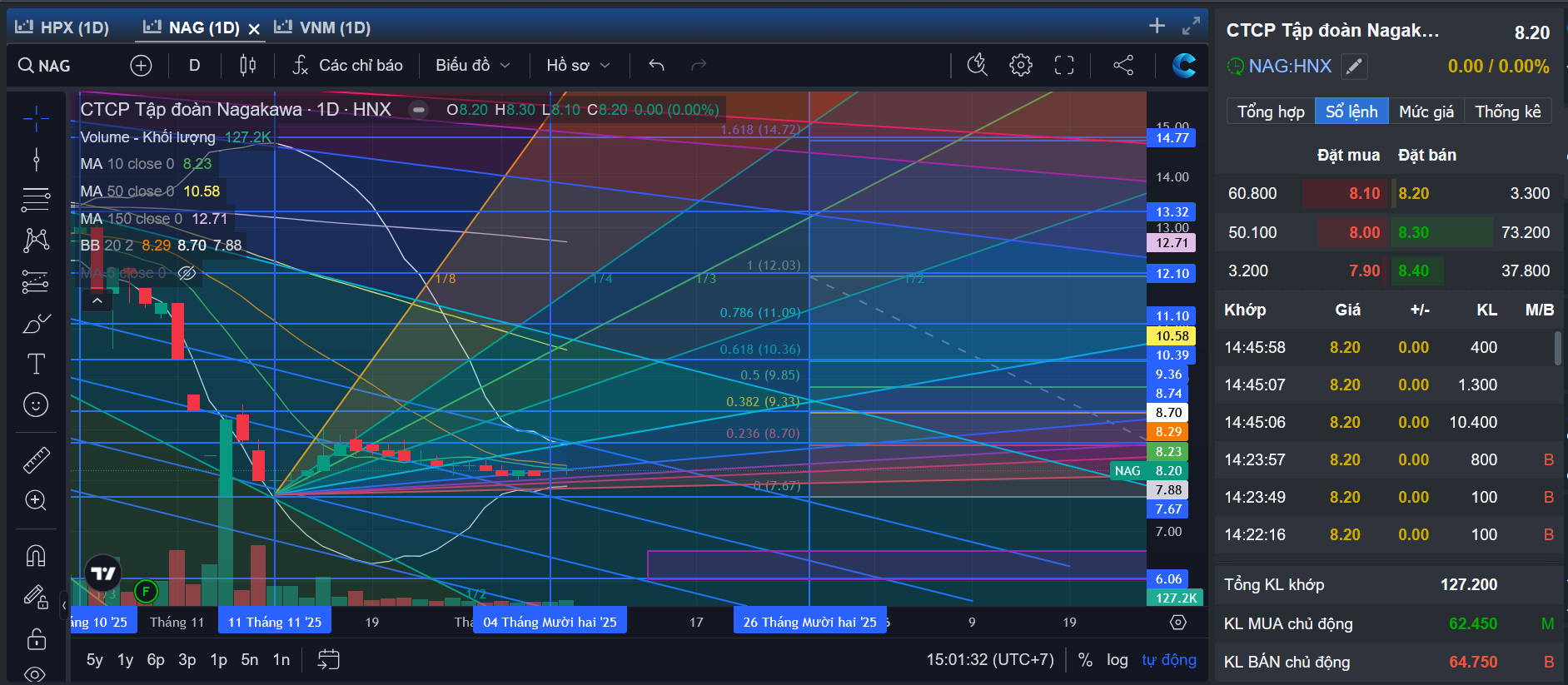Set the chart range to 6p
Screen dimensions: 1568x685
pos(156,660)
